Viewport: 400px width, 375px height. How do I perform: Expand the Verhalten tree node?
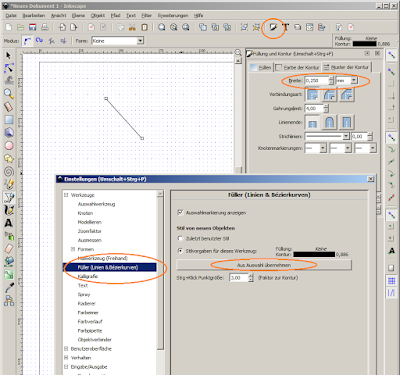click(x=66, y=358)
